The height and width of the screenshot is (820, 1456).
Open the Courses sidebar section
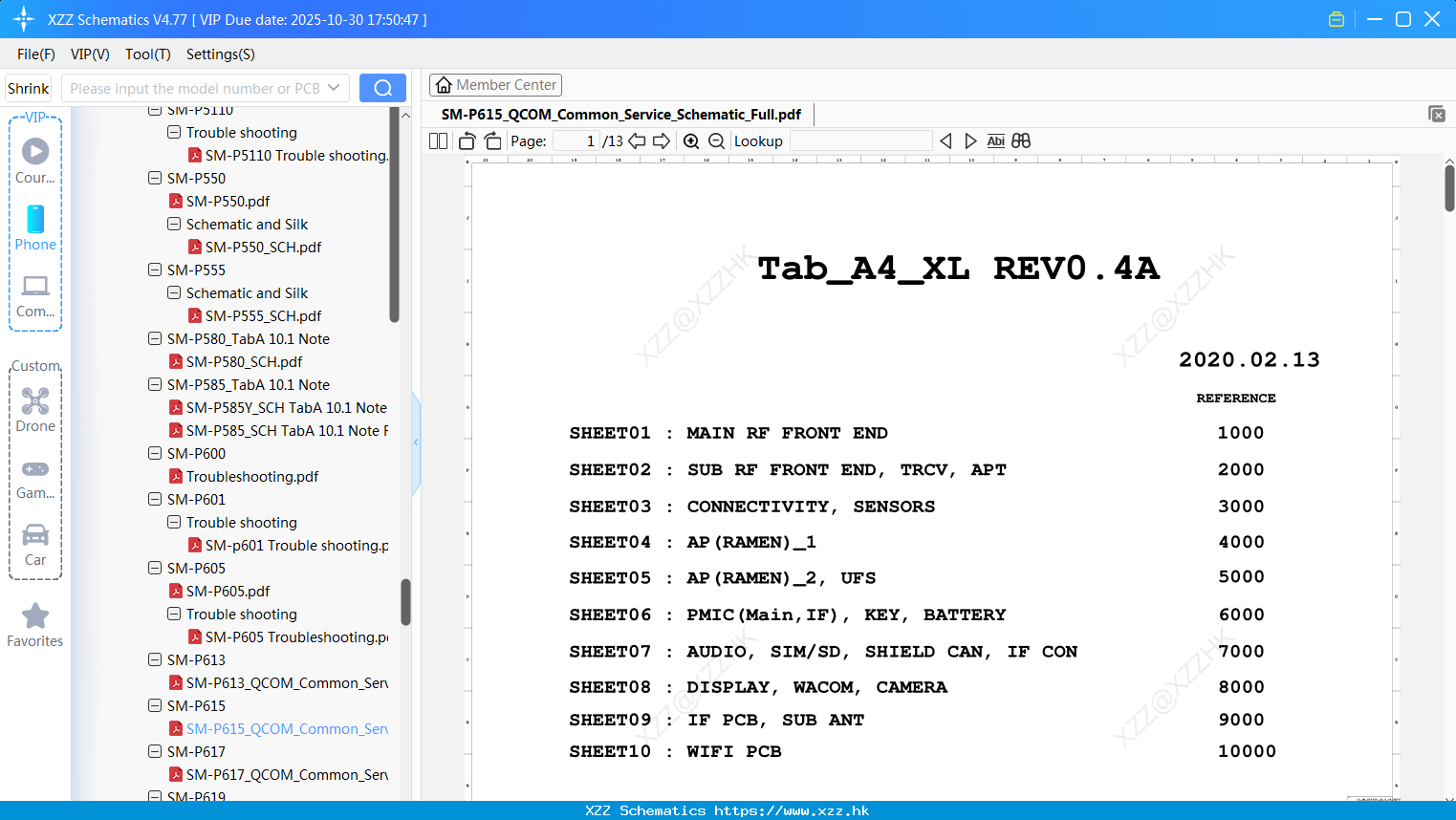pos(35,161)
